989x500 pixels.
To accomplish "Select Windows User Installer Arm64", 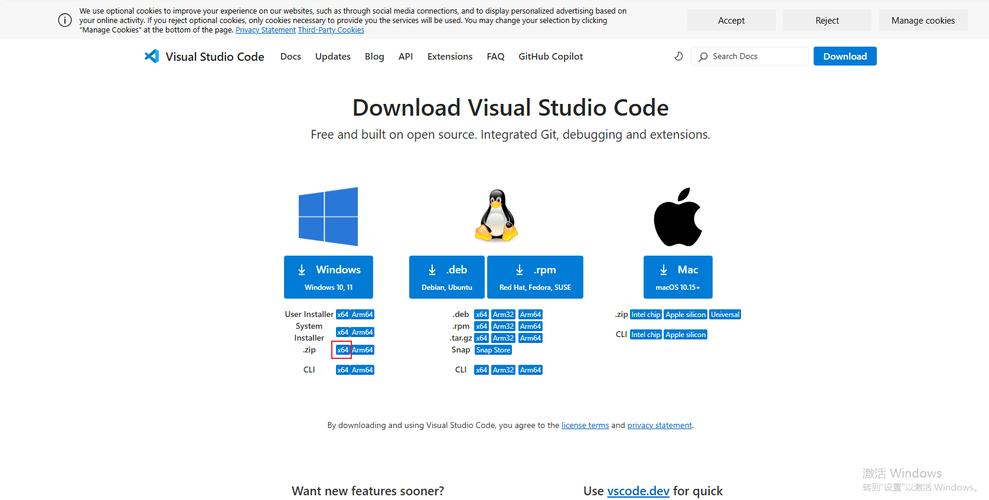I will [x=363, y=315].
